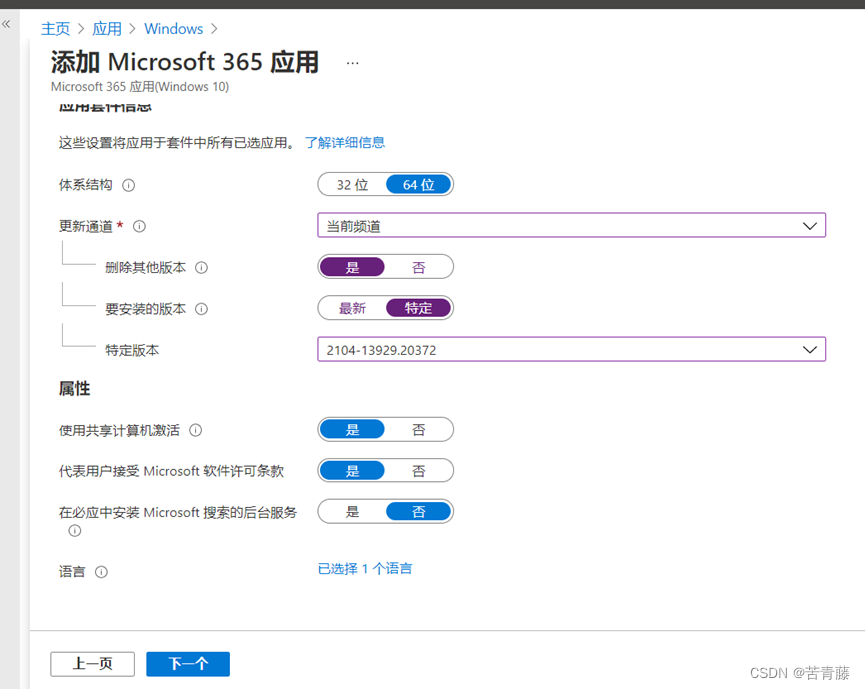
Task: Click the info icon next to 删除其他版本
Action: [x=201, y=267]
